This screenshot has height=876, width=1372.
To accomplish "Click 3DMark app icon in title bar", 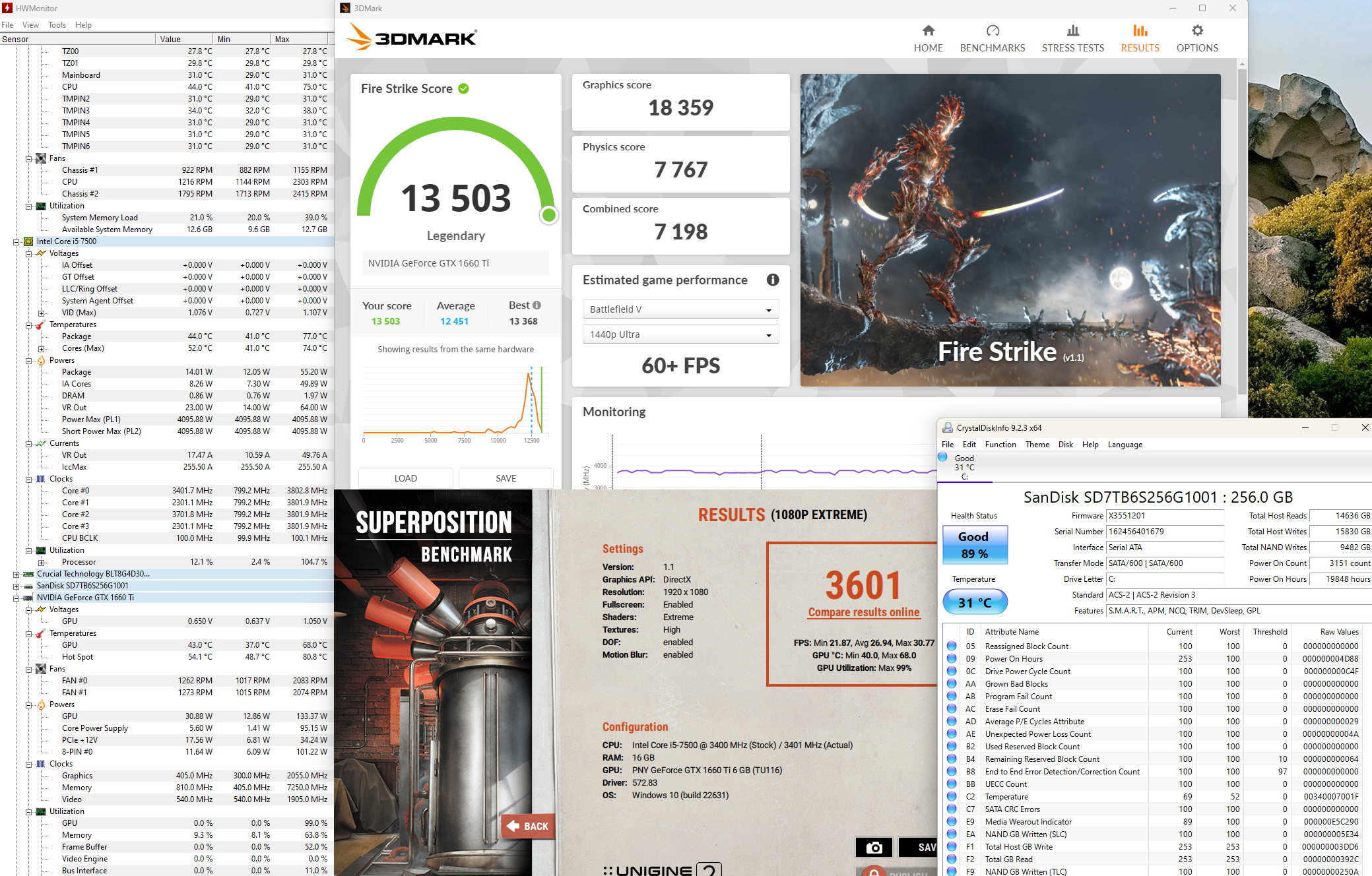I will coord(344,8).
